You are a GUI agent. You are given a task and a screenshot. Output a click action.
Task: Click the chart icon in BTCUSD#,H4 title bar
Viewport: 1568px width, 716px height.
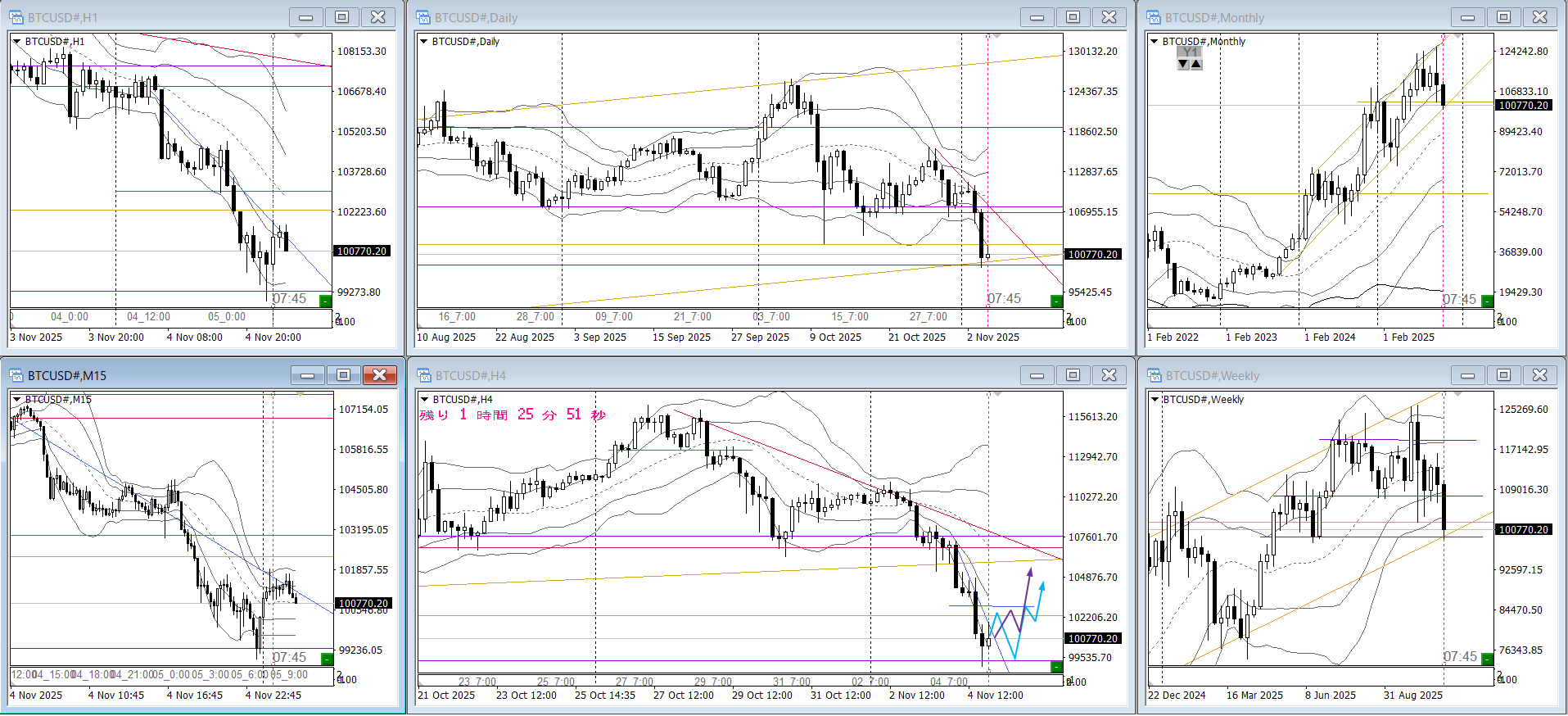click(423, 375)
